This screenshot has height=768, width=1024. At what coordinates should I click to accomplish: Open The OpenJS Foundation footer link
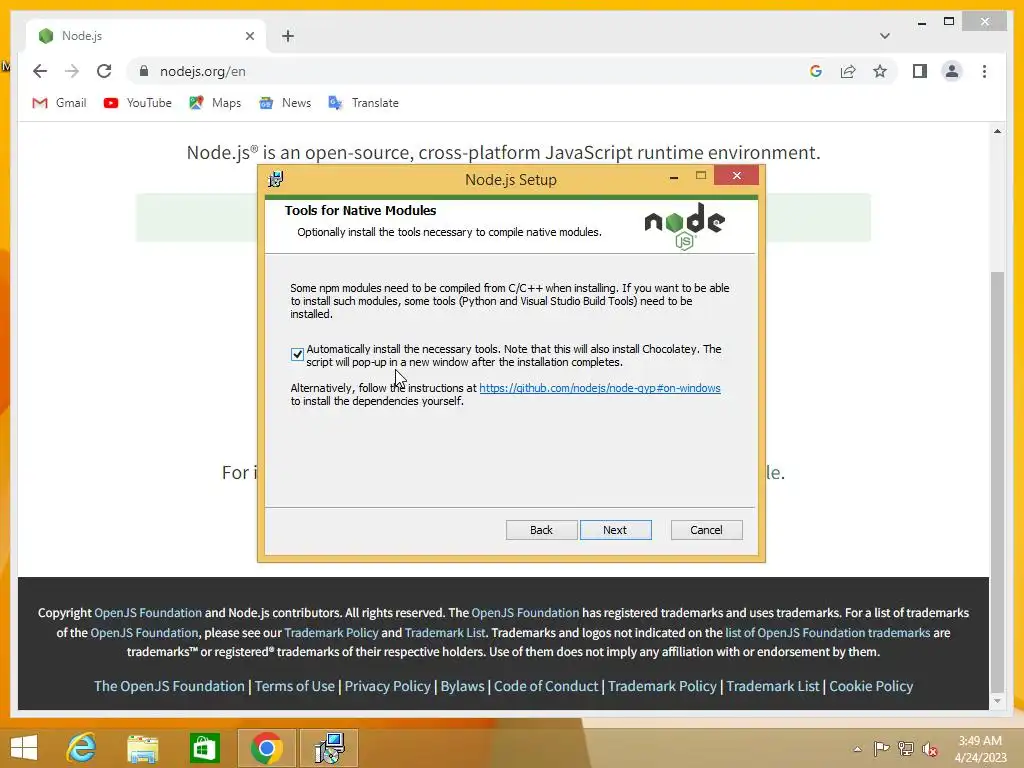click(x=169, y=686)
